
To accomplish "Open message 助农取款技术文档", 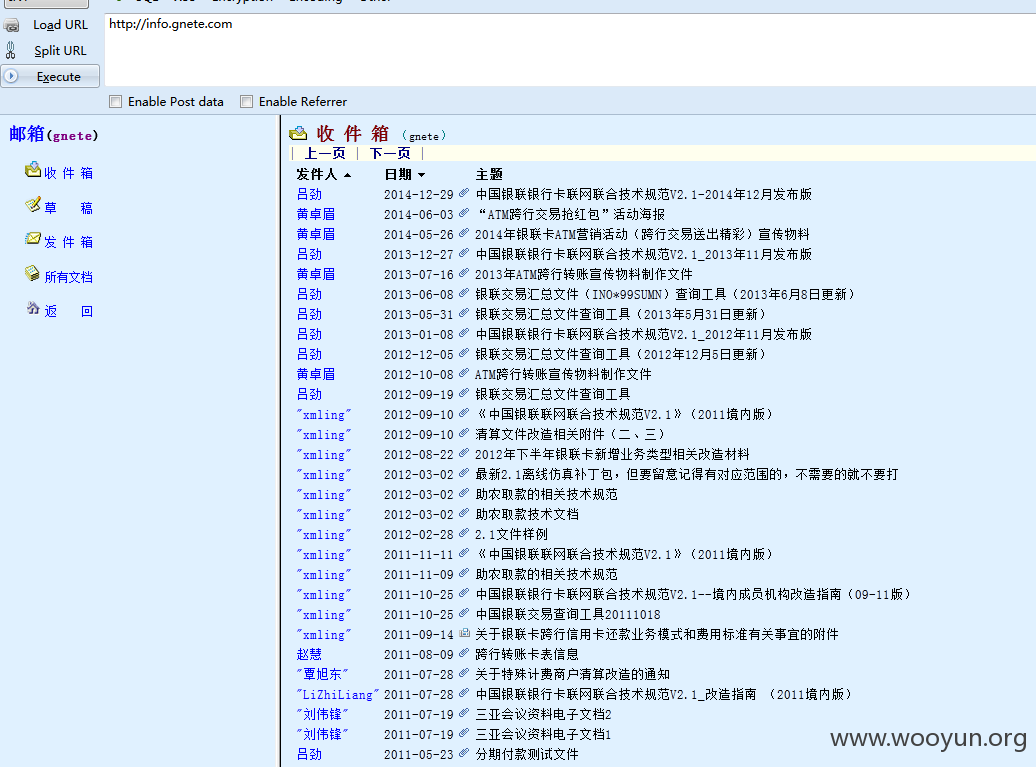I will coord(527,514).
